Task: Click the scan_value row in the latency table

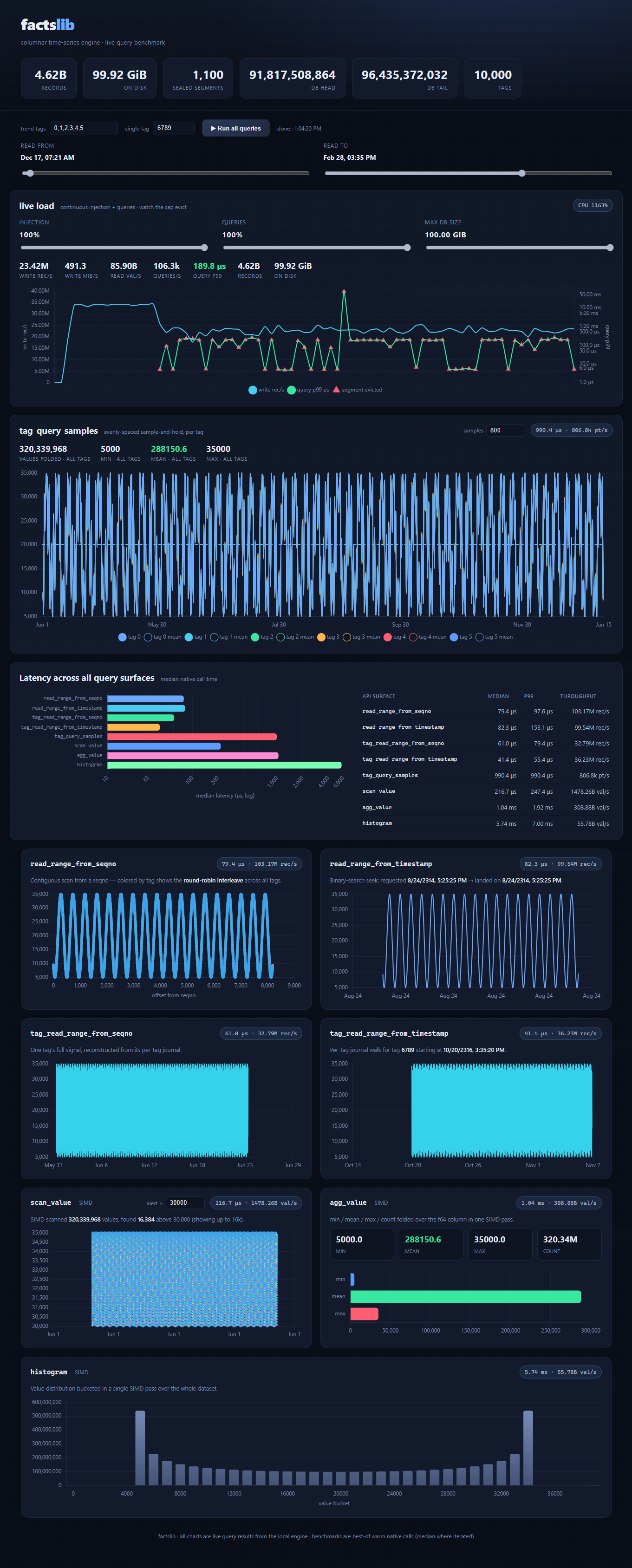Action: pyautogui.click(x=485, y=791)
